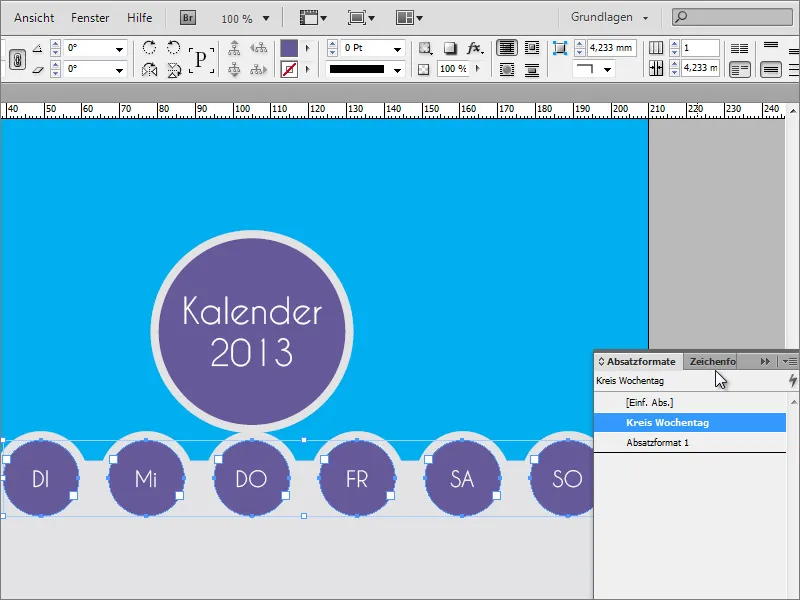
Task: Open the fill color flyout arrow
Action: [x=308, y=48]
